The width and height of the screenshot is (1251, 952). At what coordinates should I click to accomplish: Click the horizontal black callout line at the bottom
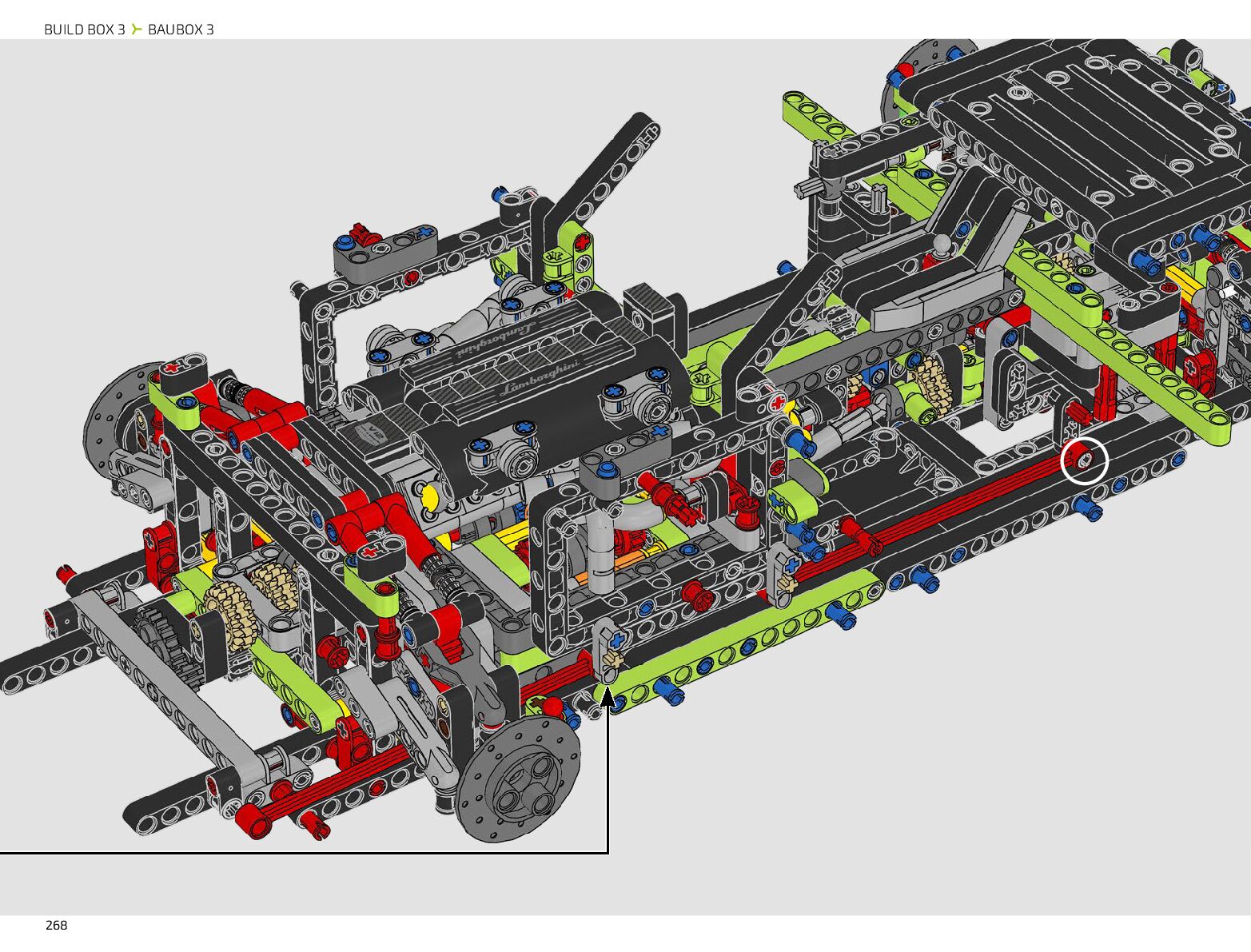(304, 853)
